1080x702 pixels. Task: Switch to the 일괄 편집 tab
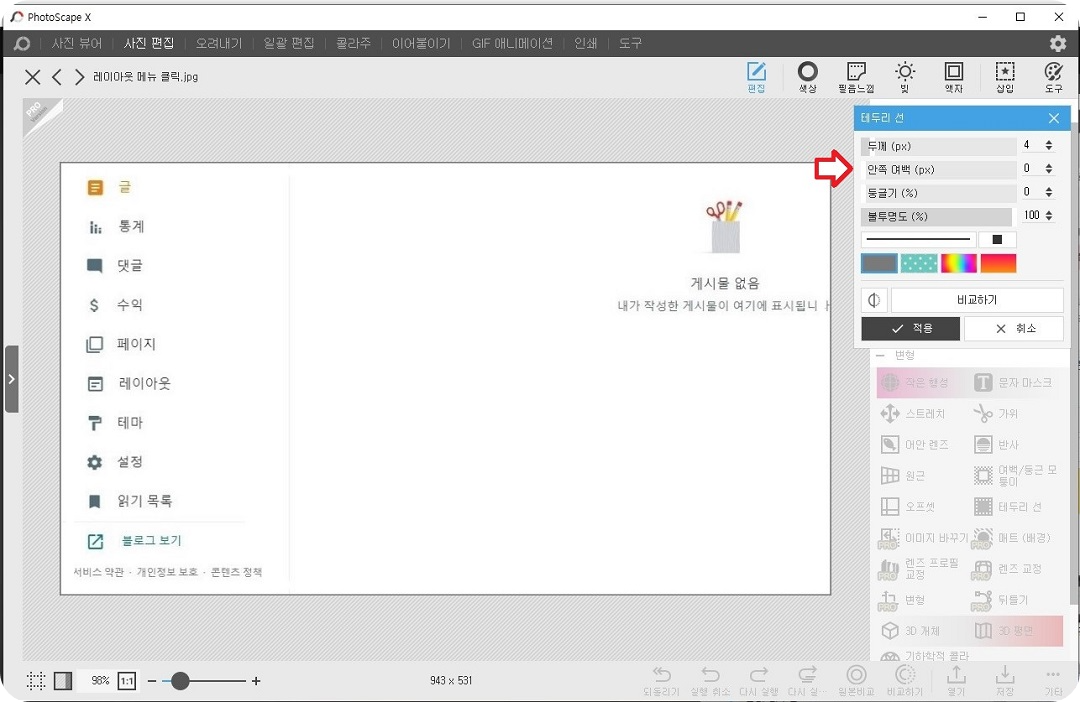[x=289, y=43]
